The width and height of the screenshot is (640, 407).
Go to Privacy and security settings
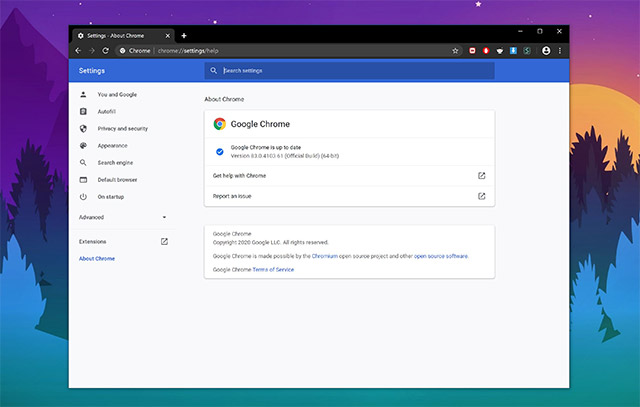122,128
